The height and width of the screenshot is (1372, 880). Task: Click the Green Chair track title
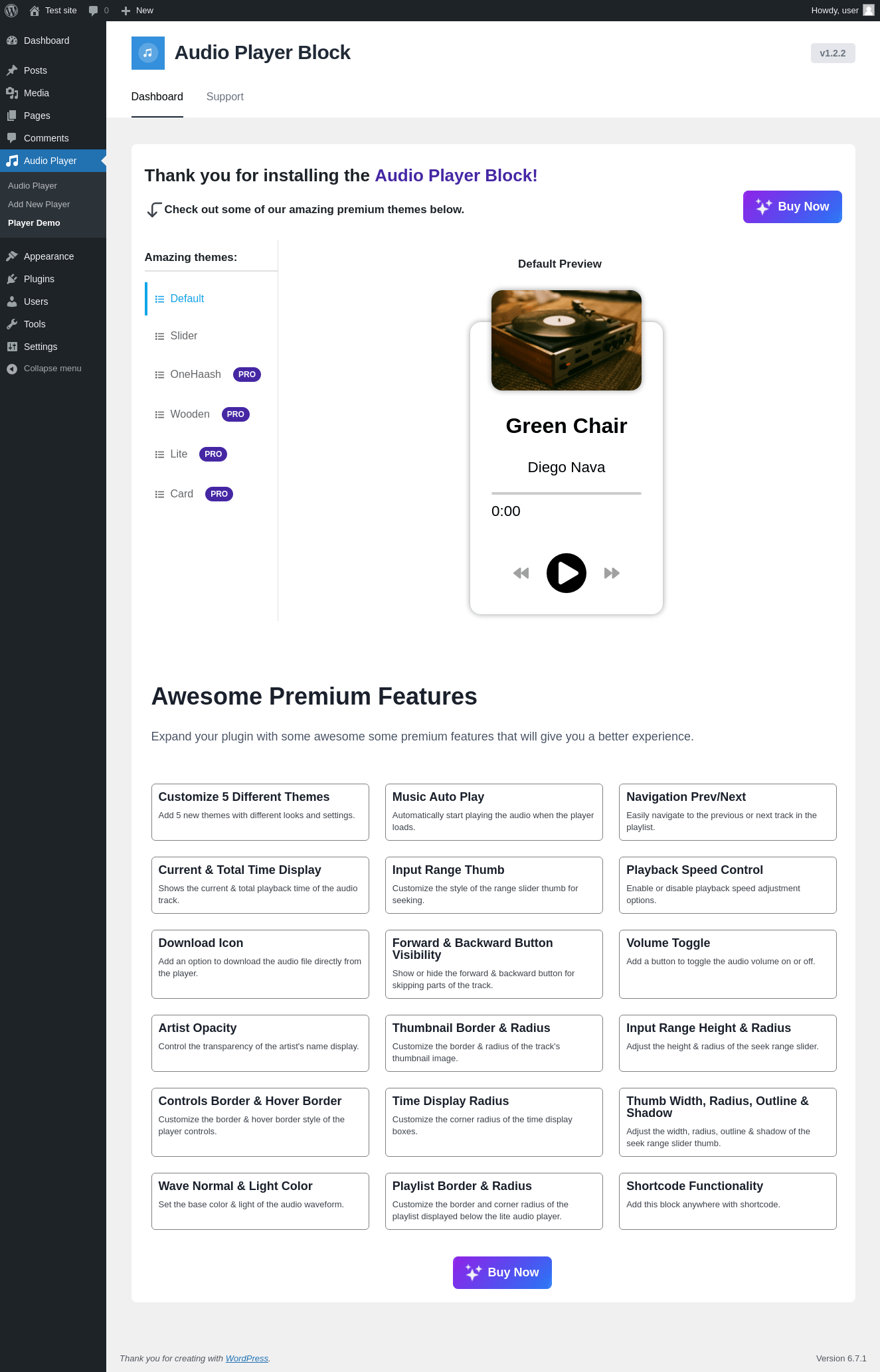point(567,426)
